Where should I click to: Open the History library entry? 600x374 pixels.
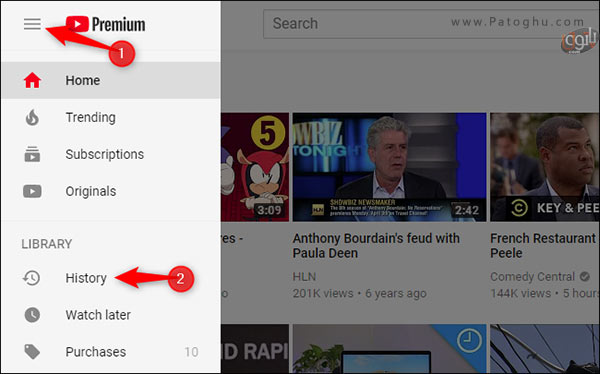111,278
